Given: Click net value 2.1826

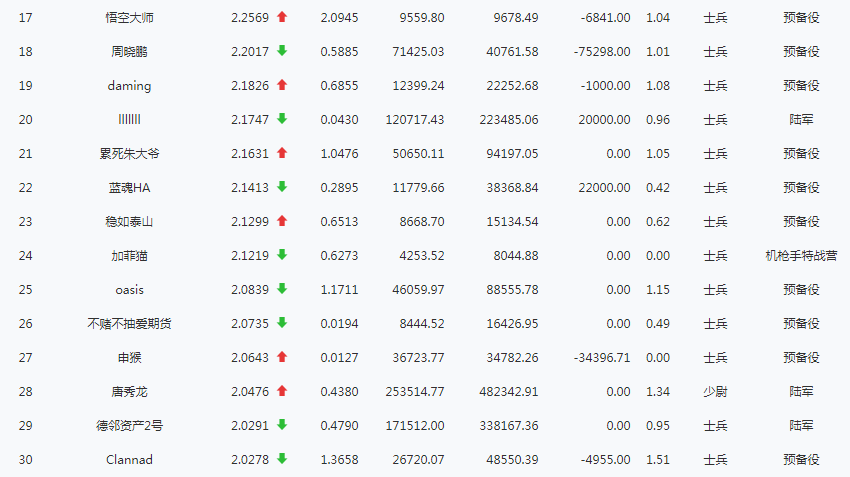Looking at the screenshot, I should point(250,86).
